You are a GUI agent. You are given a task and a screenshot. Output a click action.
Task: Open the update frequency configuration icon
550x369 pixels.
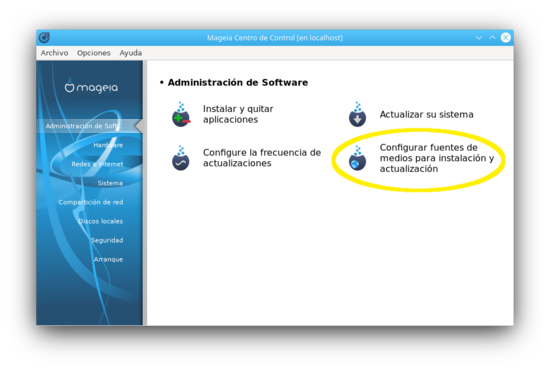tap(181, 158)
